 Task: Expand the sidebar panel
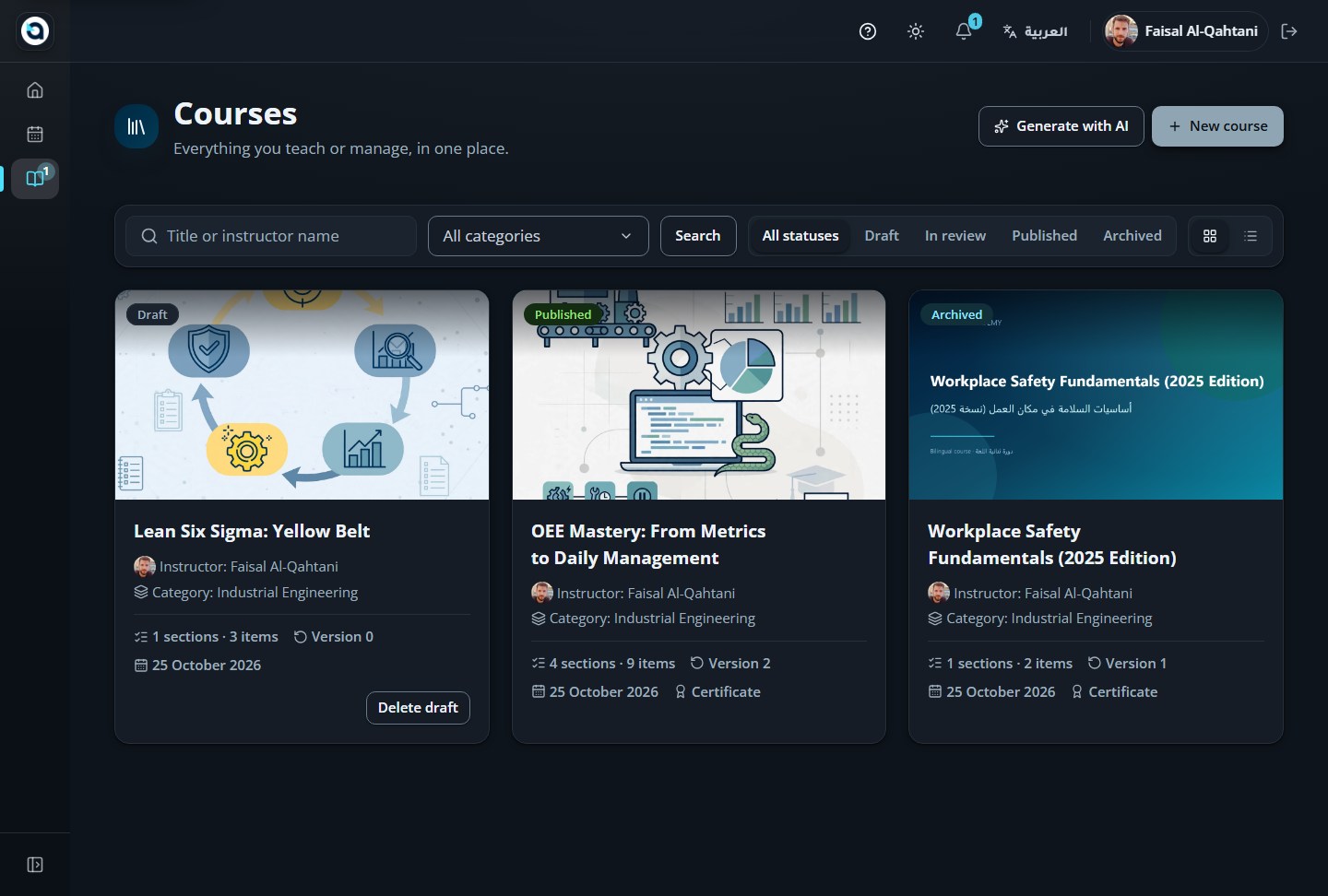tap(35, 865)
